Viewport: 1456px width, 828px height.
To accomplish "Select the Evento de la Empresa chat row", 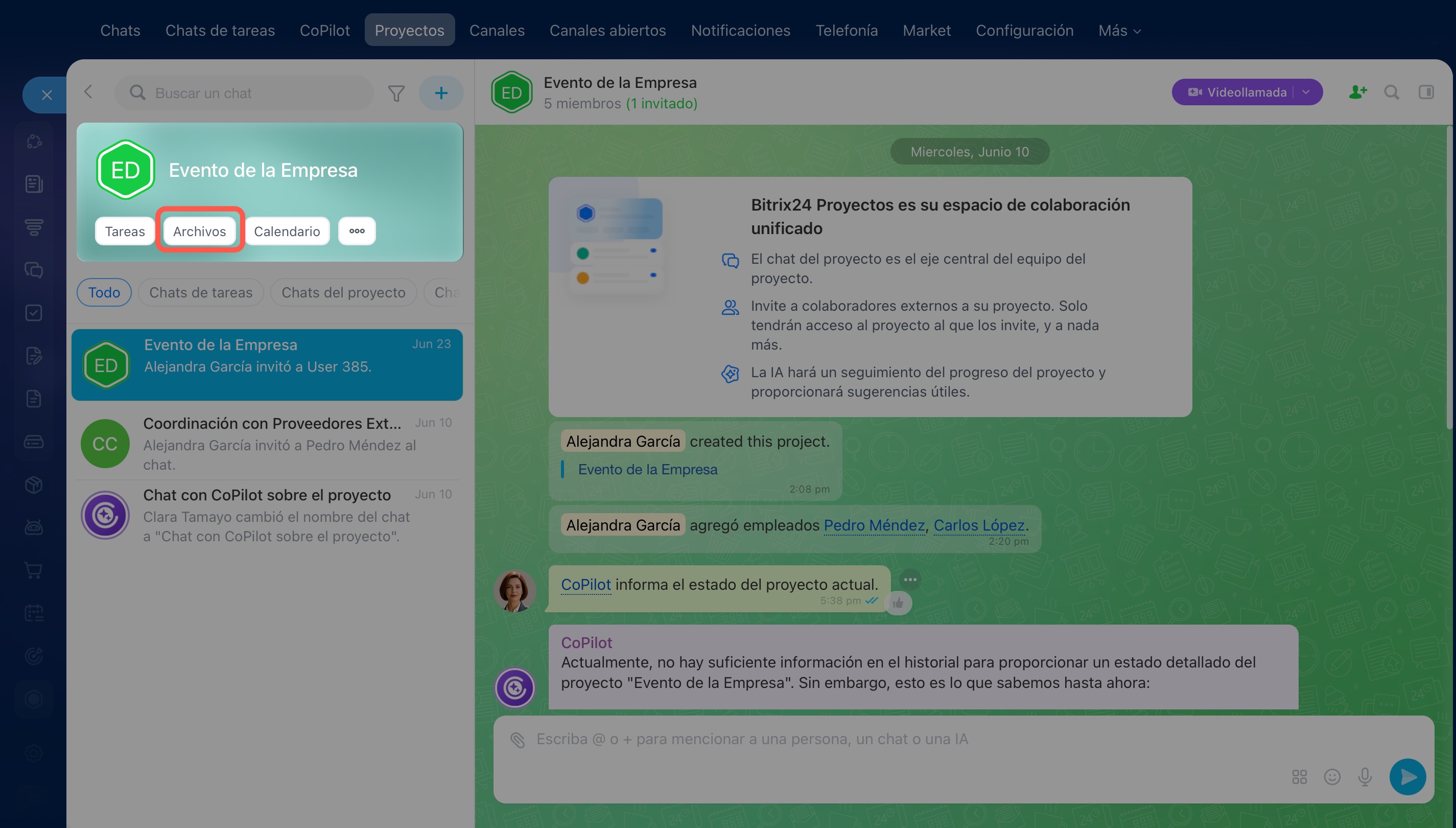I will click(x=267, y=364).
